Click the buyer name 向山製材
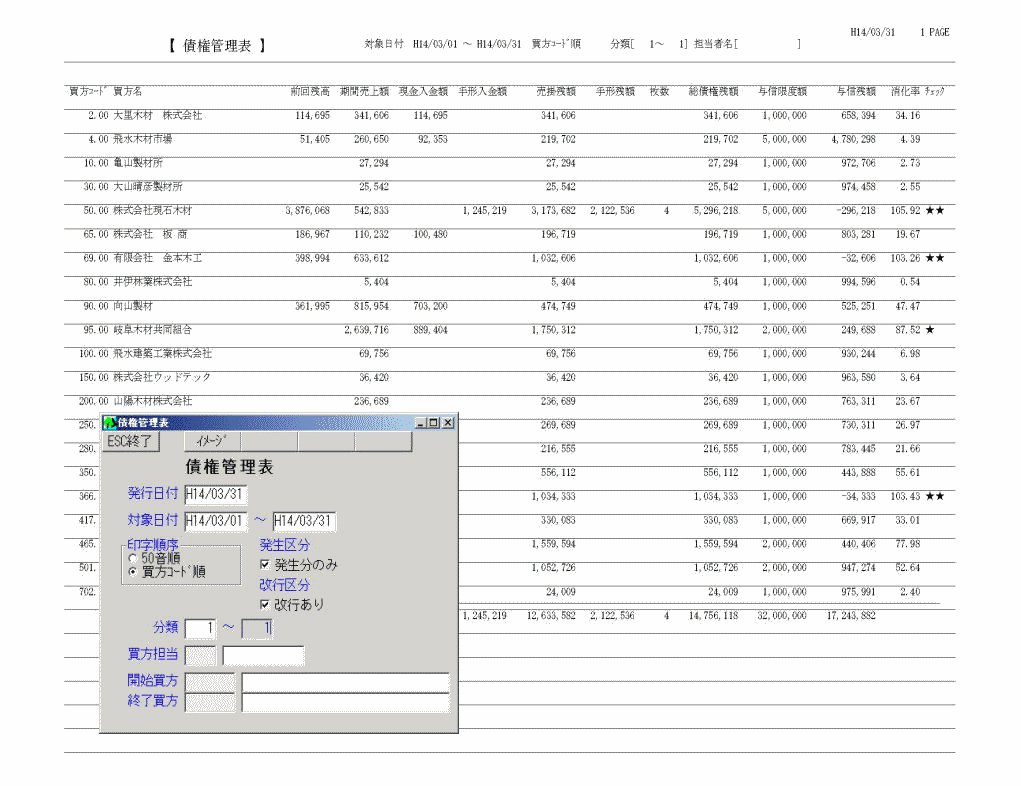This screenshot has width=1021, height=786. [x=133, y=306]
